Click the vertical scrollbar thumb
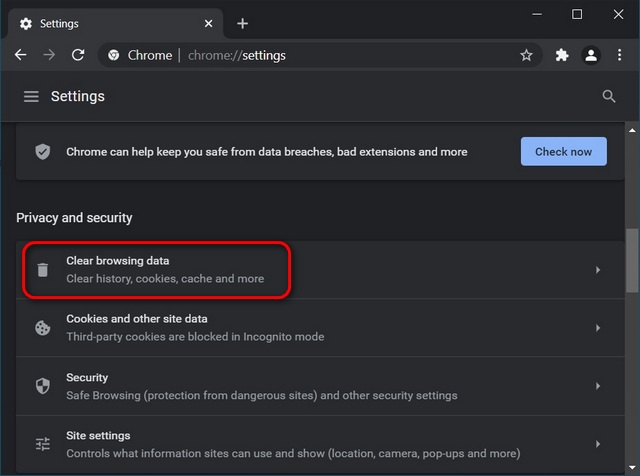 click(x=632, y=260)
